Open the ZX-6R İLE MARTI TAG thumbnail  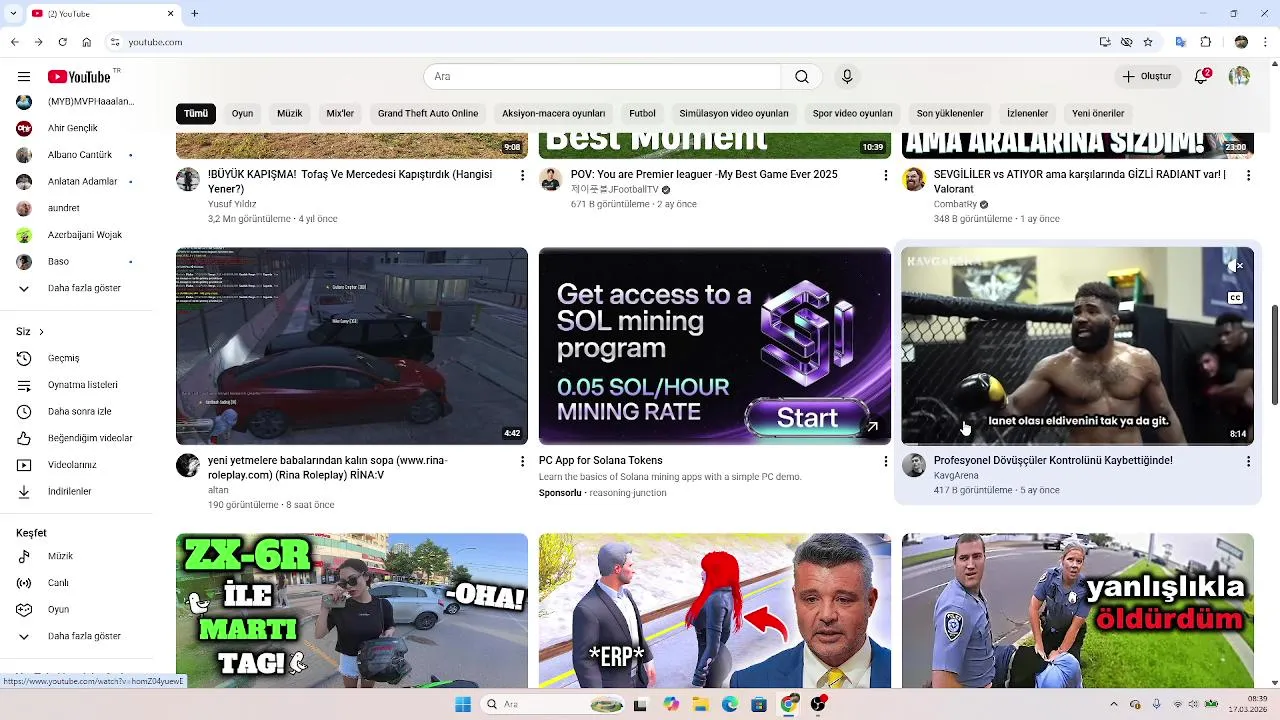[352, 610]
